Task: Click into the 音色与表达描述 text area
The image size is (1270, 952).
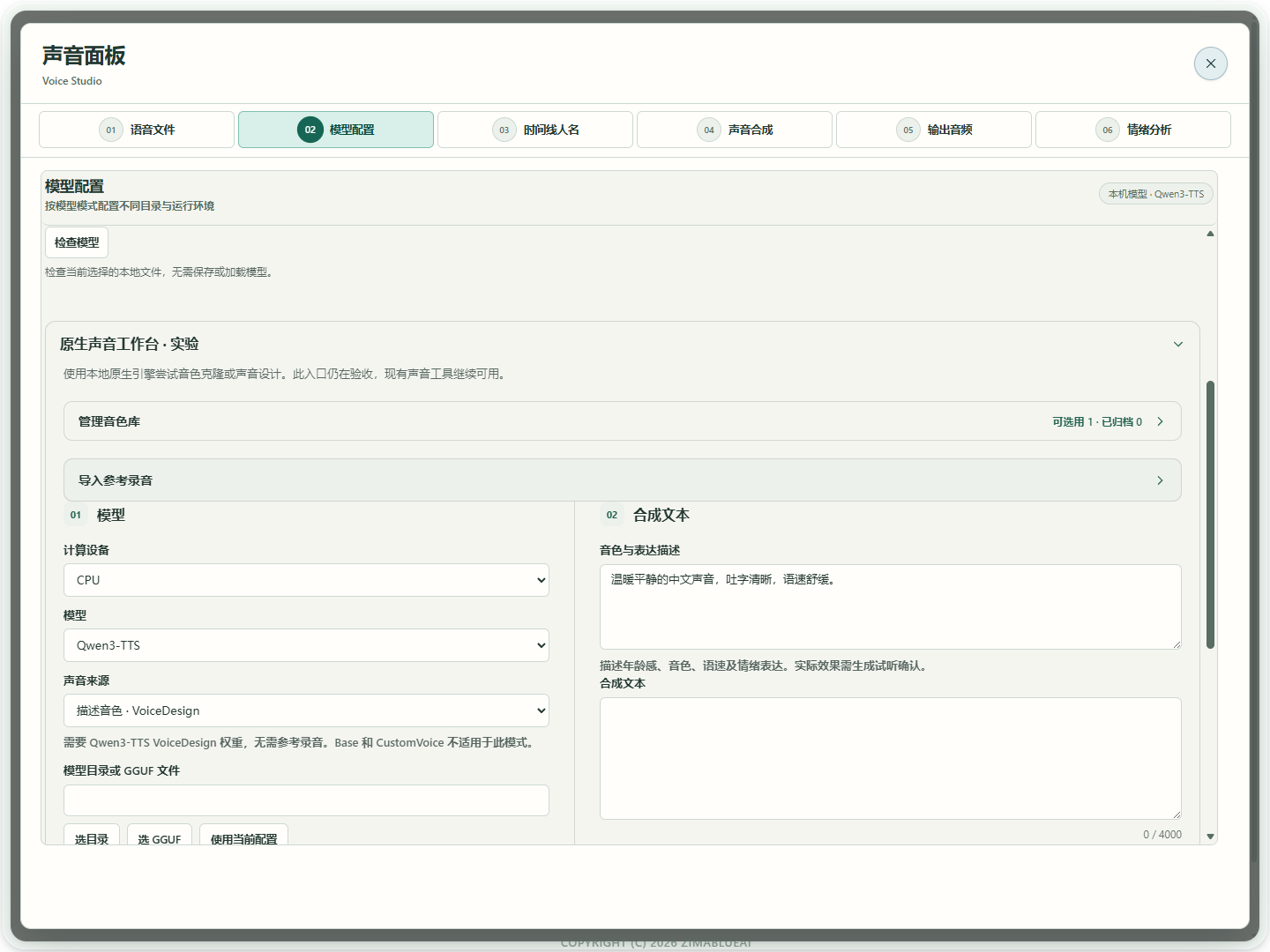Action: [891, 606]
